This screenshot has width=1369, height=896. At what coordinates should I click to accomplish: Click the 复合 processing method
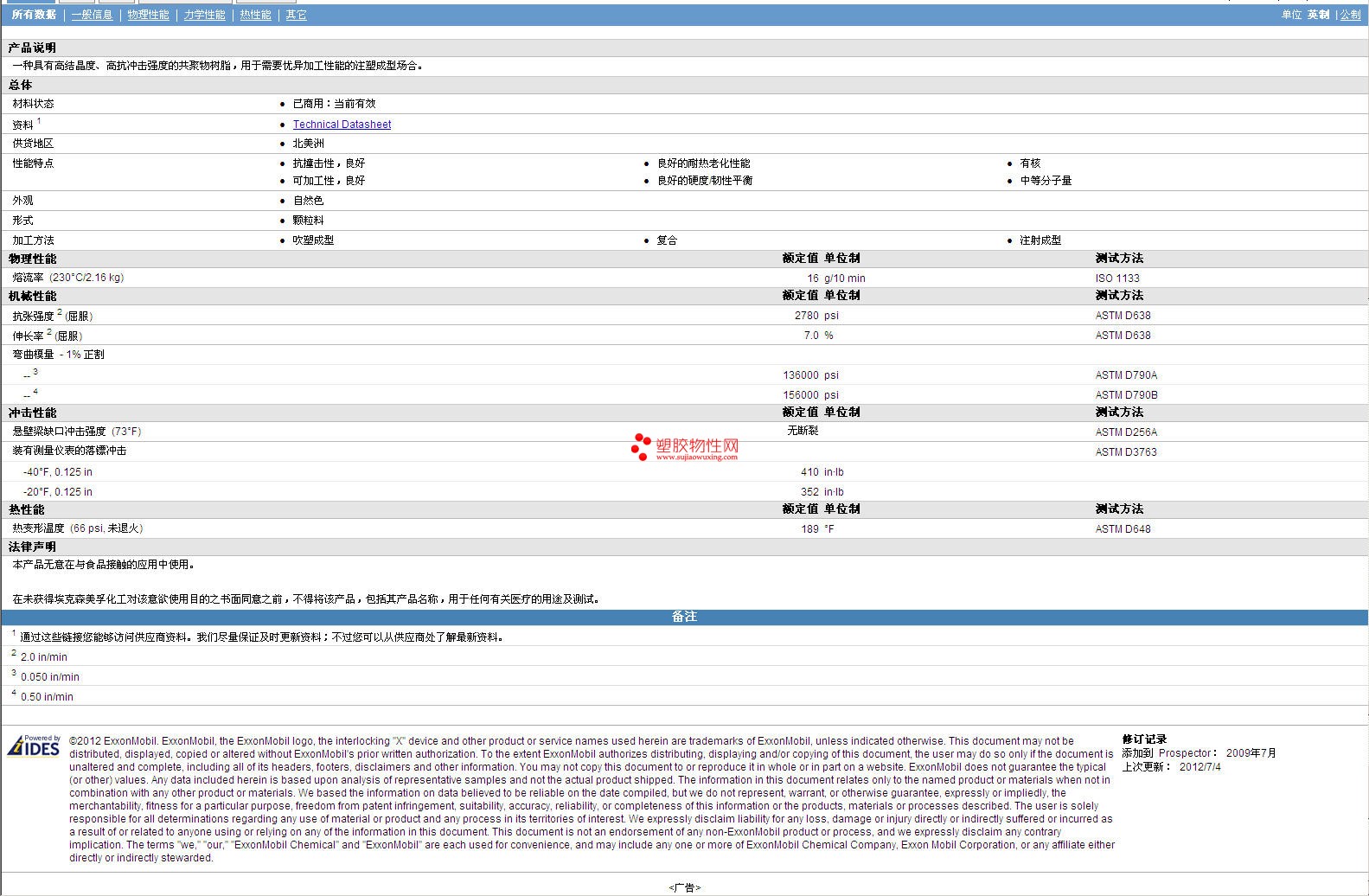tap(667, 240)
